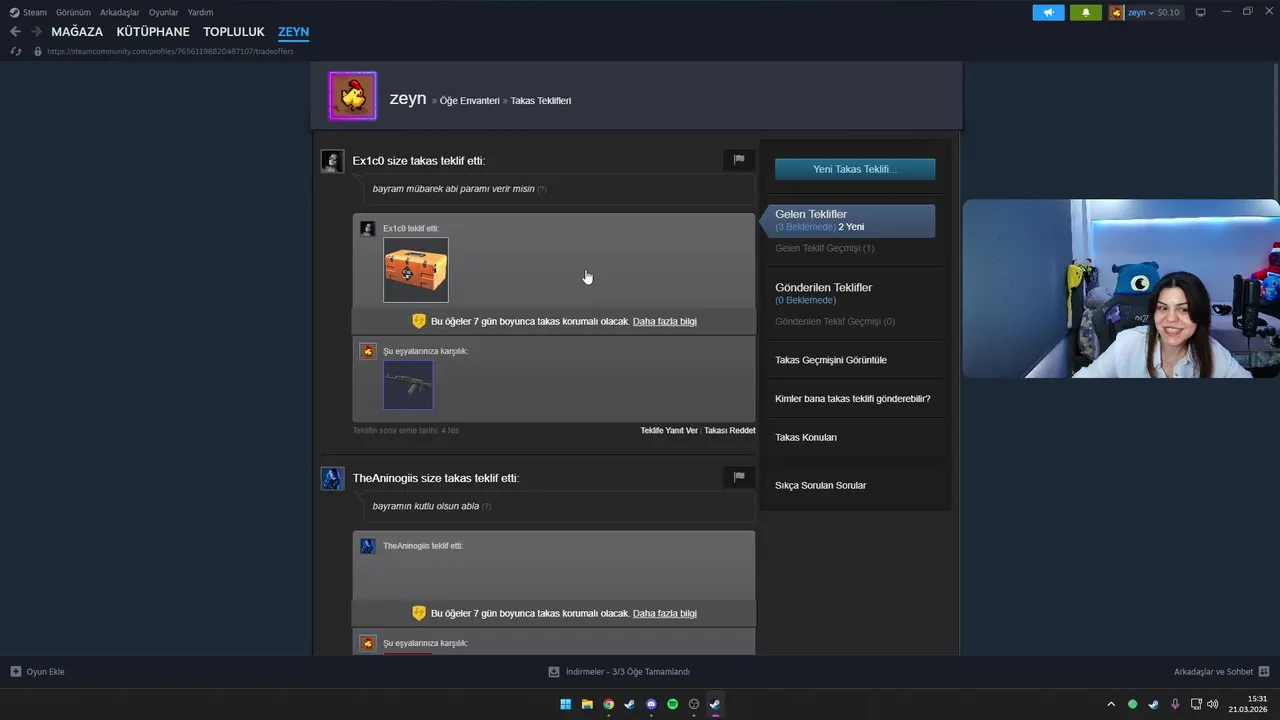Click 'Teklife Yanıt Ver' on Ex1c0's offer

669,430
